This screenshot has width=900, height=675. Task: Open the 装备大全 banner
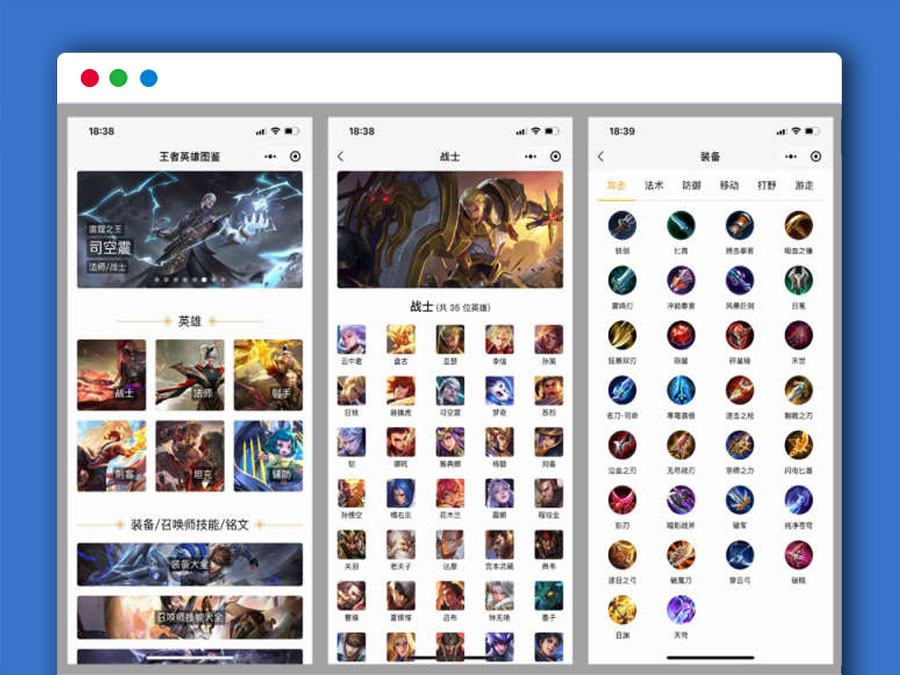point(190,564)
